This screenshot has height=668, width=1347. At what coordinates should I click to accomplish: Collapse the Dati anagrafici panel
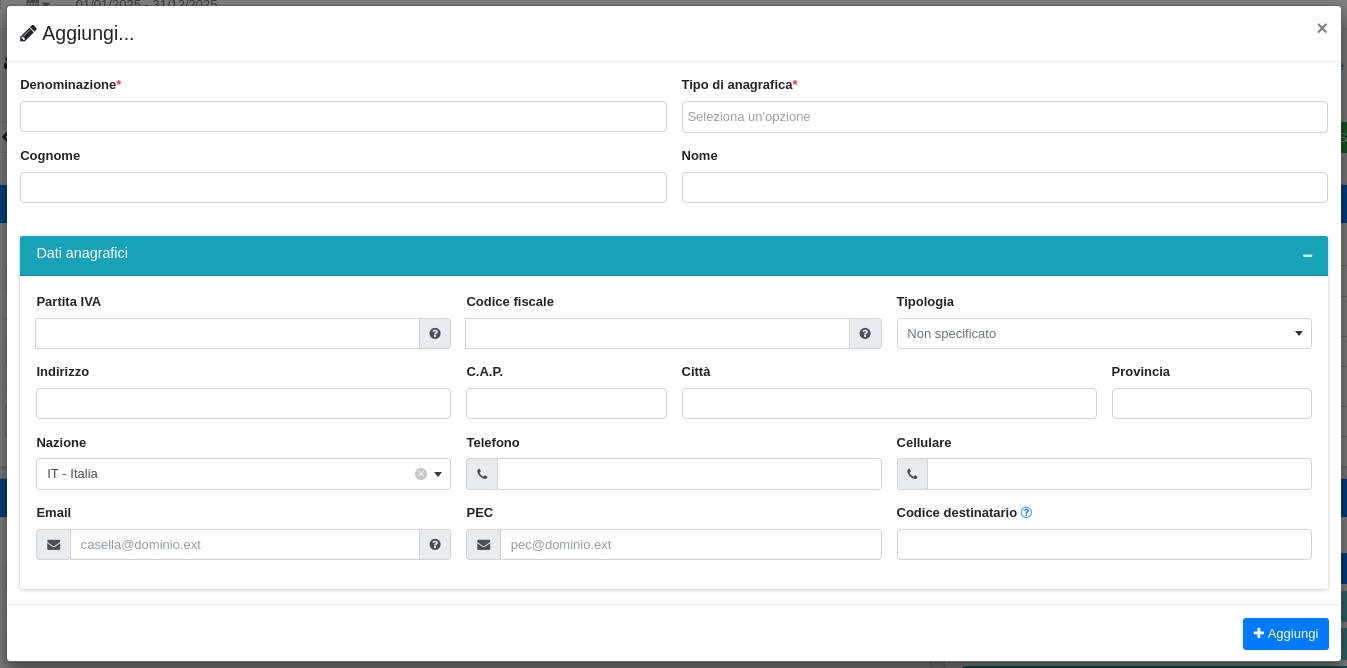point(1307,256)
